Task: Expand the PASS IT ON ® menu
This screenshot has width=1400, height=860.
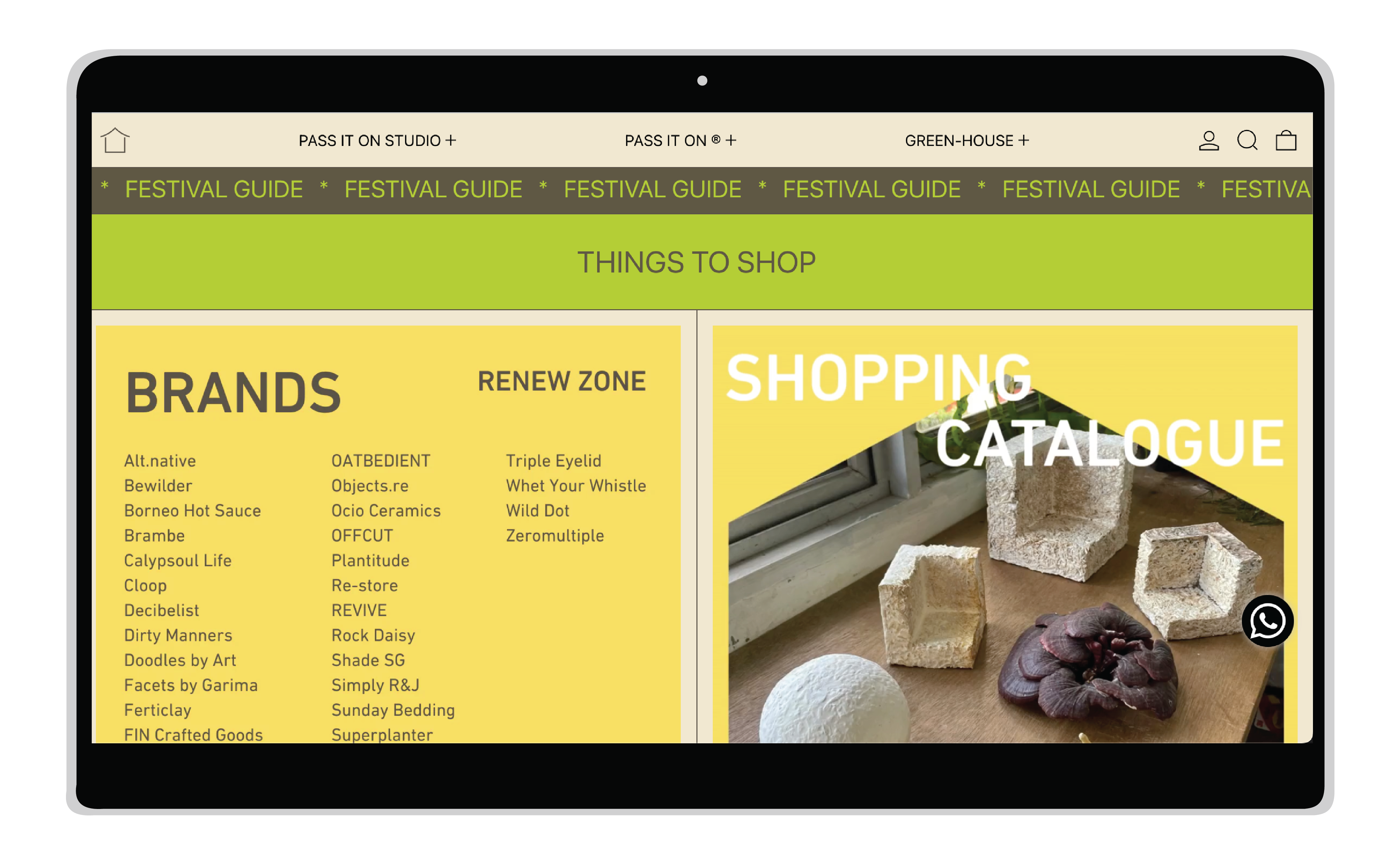Action: click(680, 140)
